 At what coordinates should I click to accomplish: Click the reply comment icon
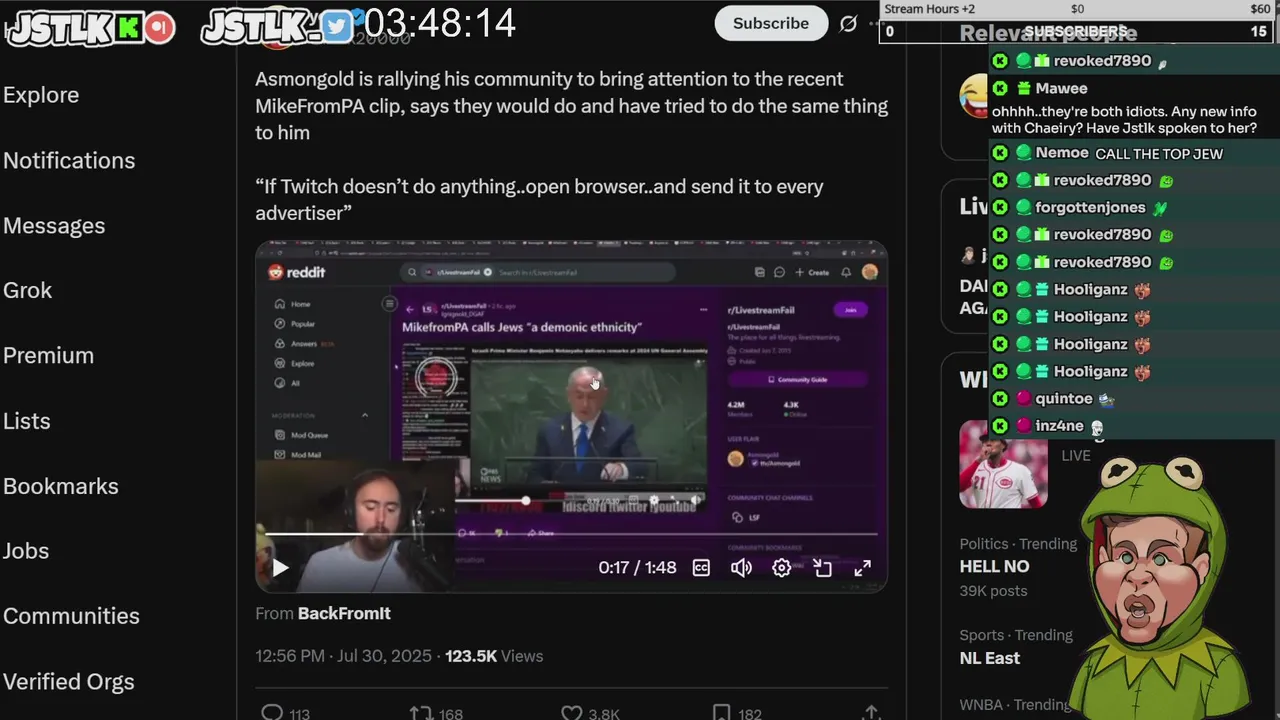[272, 712]
